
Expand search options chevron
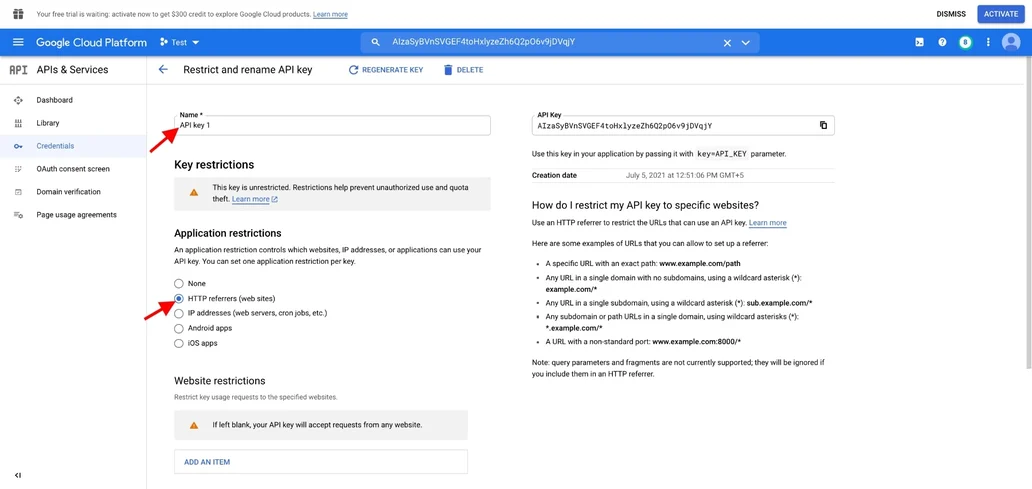point(746,43)
